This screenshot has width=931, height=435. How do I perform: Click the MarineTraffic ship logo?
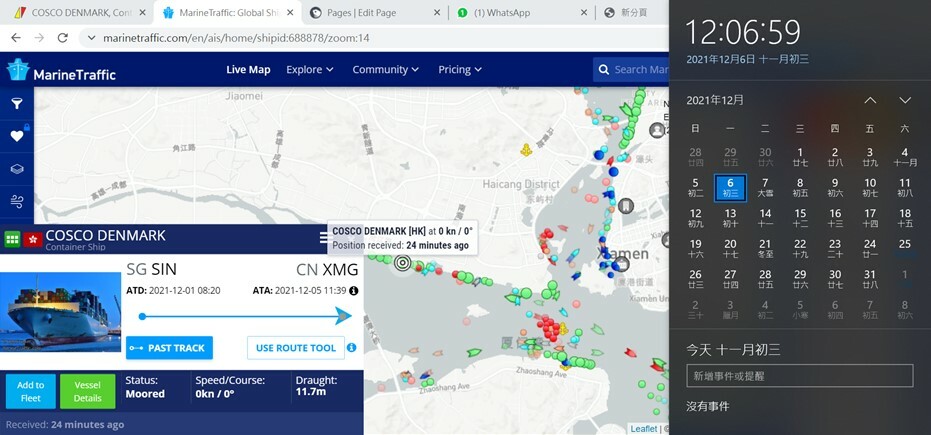(x=19, y=70)
